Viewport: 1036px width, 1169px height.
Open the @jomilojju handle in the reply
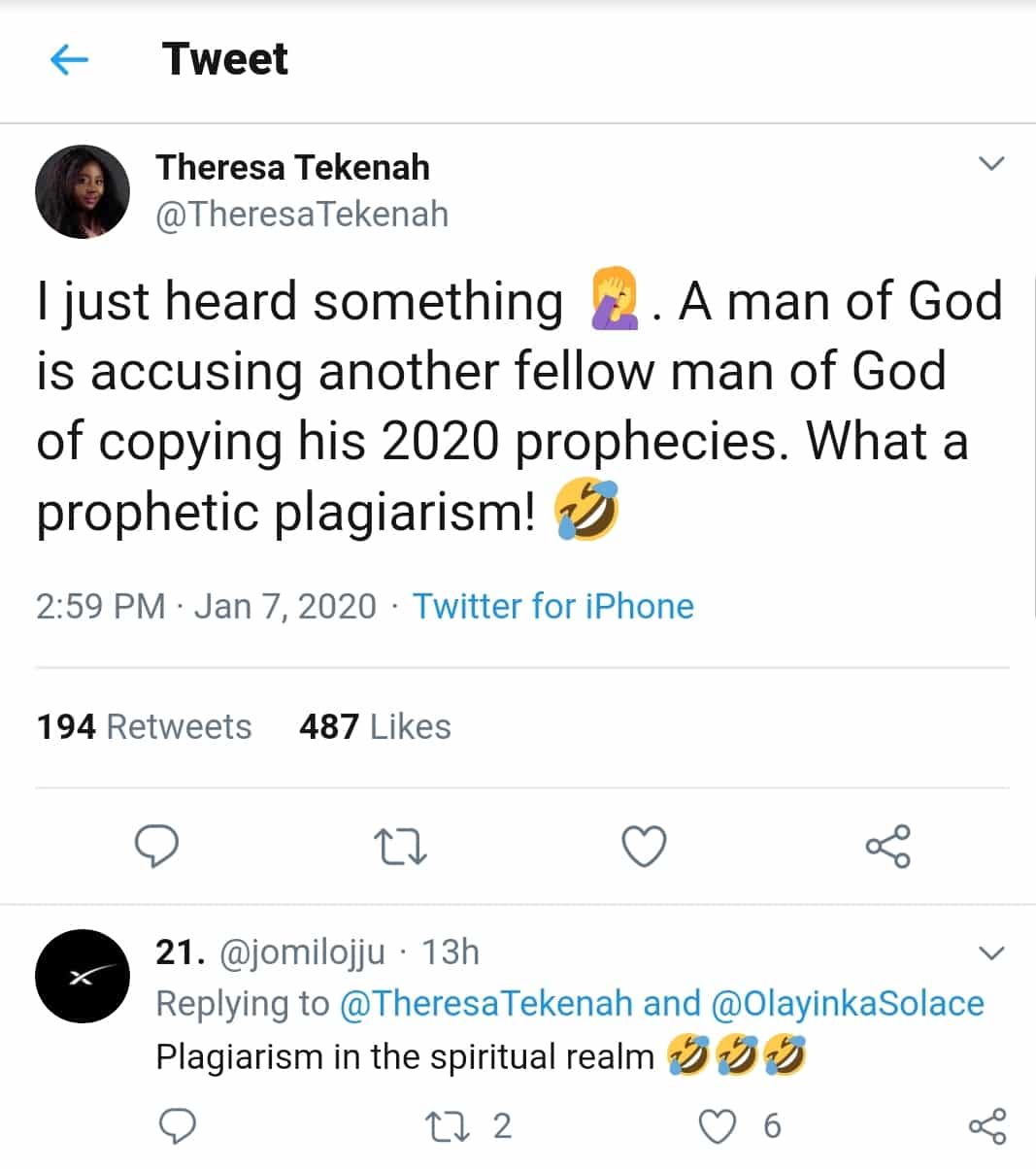click(303, 952)
